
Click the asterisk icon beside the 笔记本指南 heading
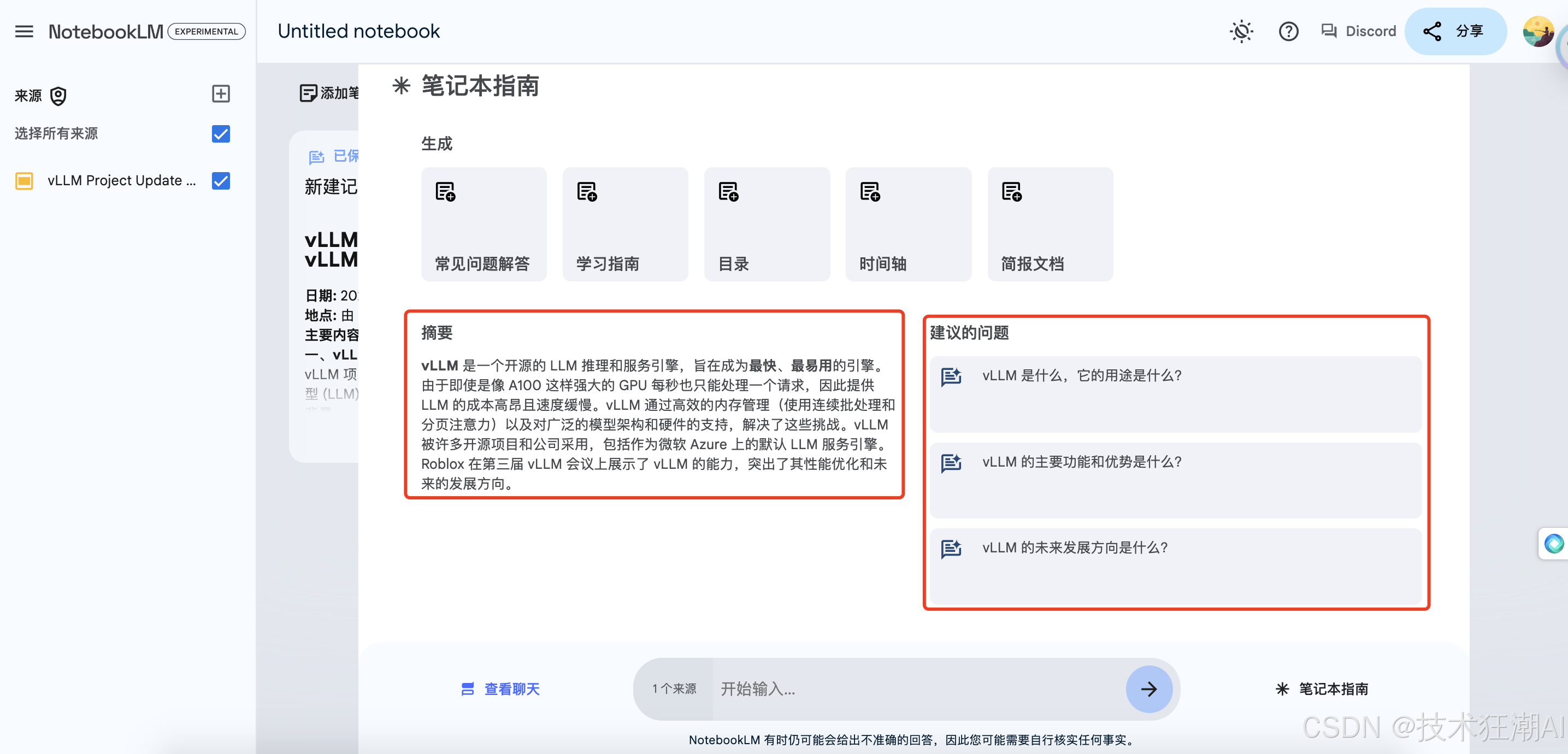[x=400, y=85]
